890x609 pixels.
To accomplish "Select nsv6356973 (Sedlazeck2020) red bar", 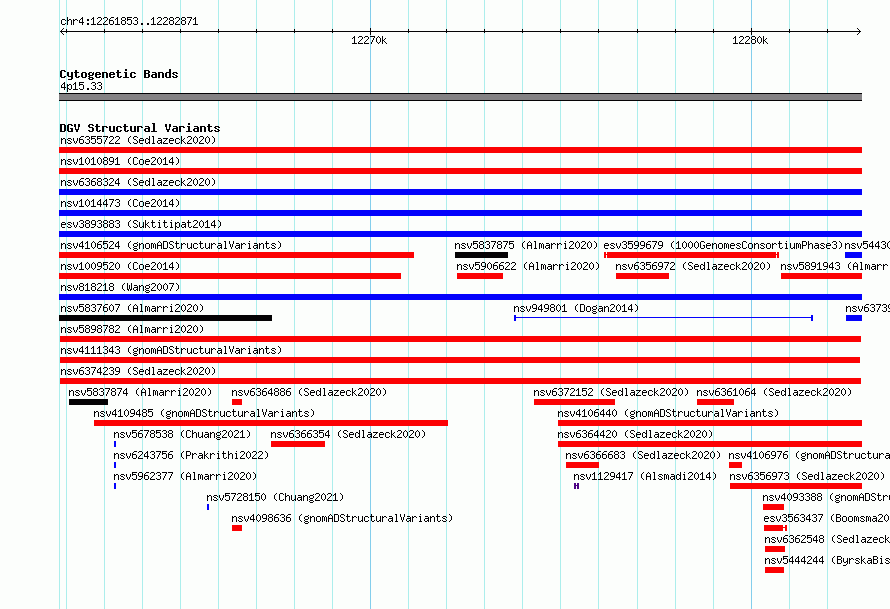I will click(x=796, y=486).
